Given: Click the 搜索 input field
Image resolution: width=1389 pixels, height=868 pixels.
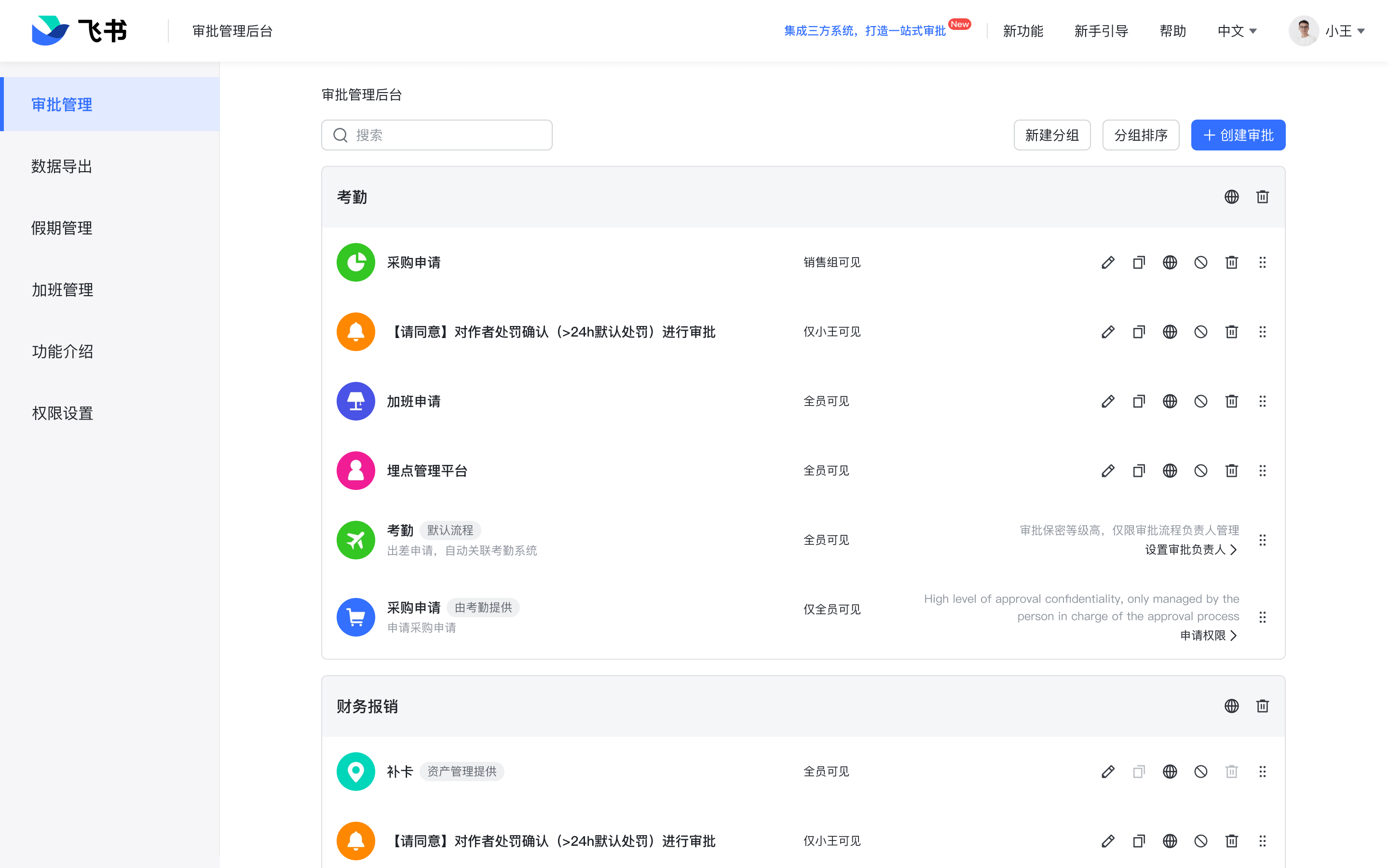Looking at the screenshot, I should (x=436, y=136).
